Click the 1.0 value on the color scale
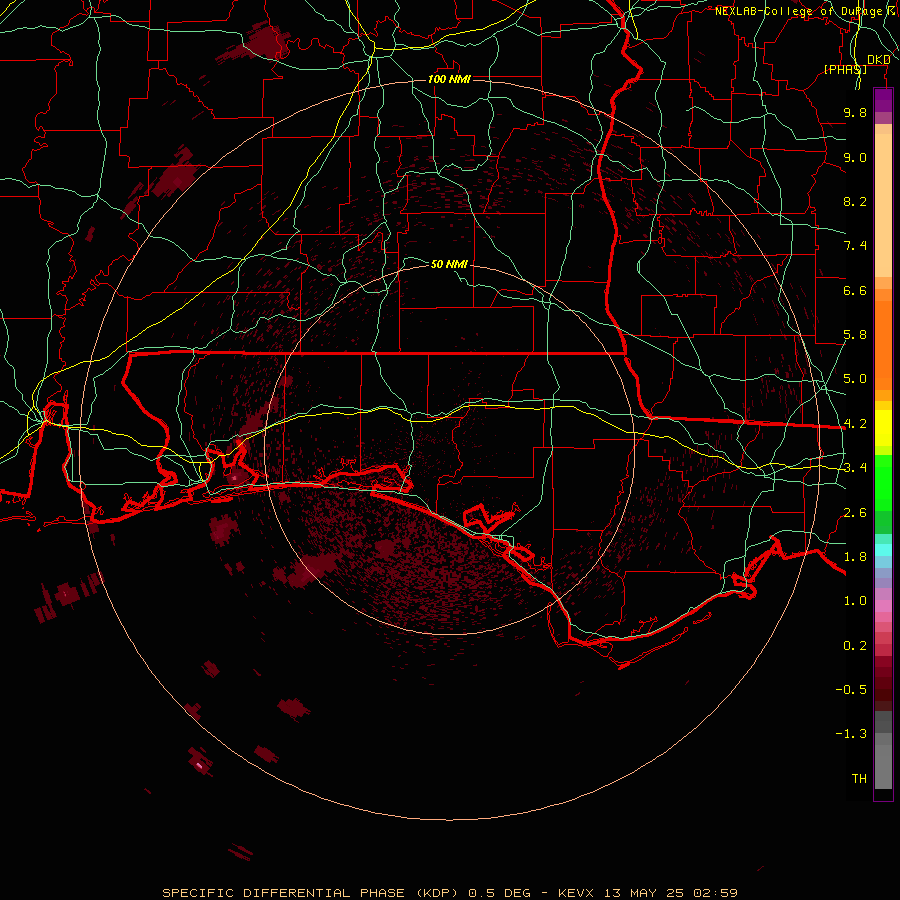The image size is (900, 900). (x=855, y=601)
